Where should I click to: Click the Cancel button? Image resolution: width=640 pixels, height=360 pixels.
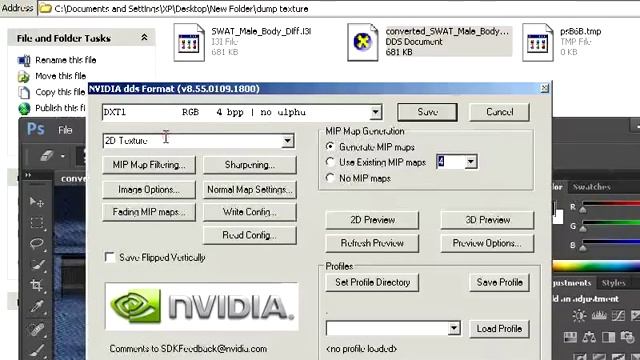coord(500,112)
